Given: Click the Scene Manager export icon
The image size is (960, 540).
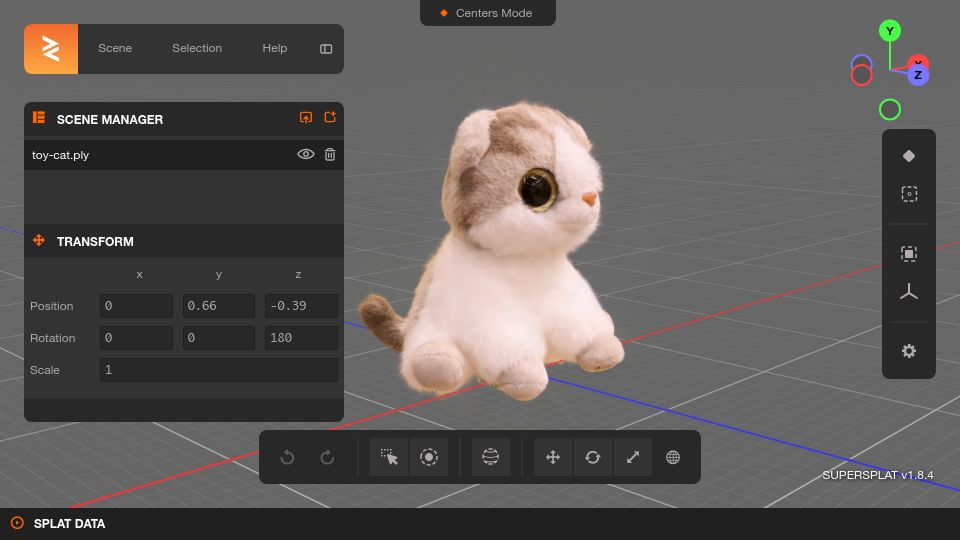Looking at the screenshot, I should pyautogui.click(x=330, y=117).
